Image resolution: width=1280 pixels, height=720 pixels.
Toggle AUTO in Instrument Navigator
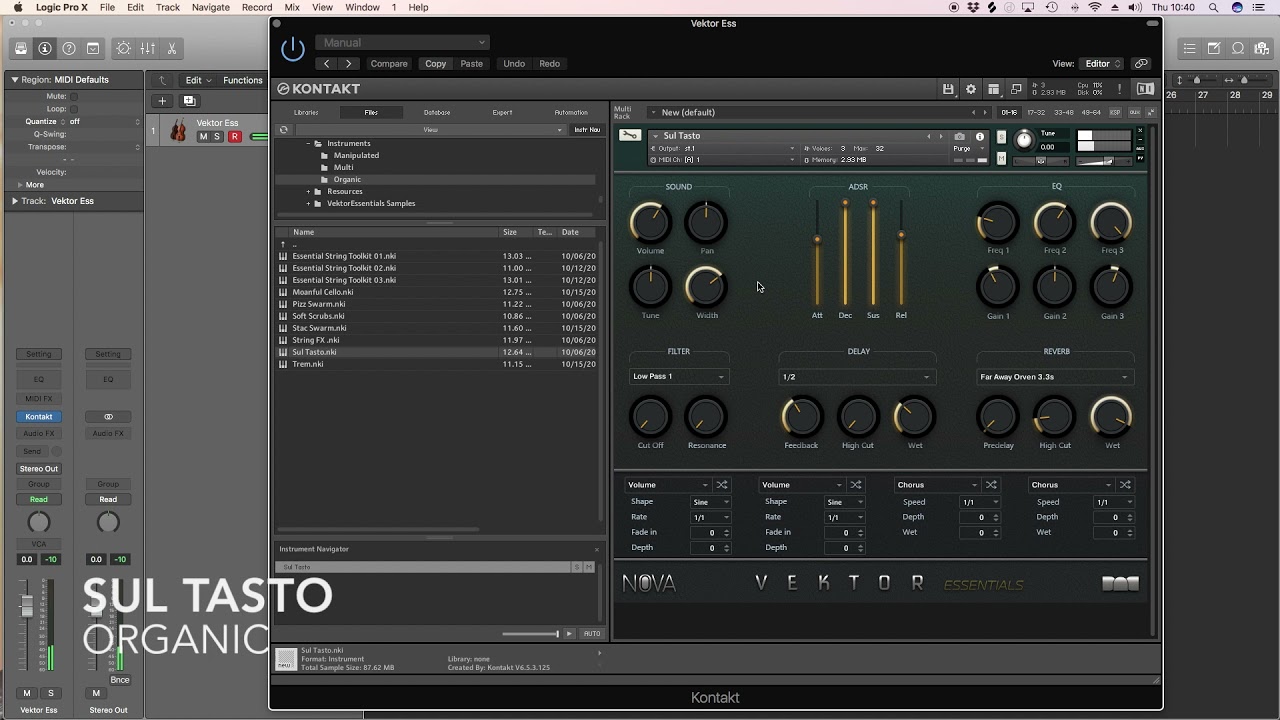[592, 634]
